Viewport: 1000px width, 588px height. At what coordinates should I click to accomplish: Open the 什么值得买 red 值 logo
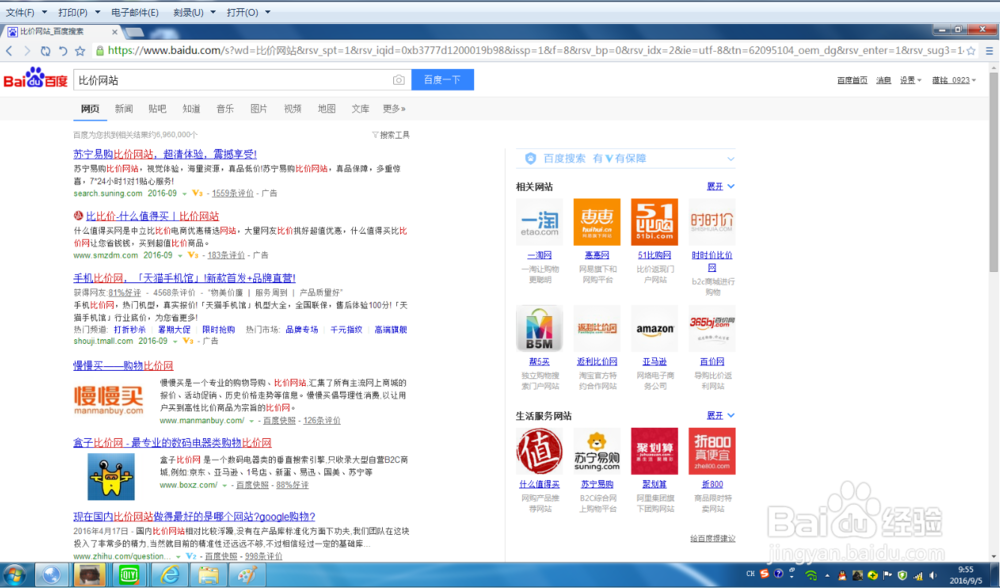point(540,451)
